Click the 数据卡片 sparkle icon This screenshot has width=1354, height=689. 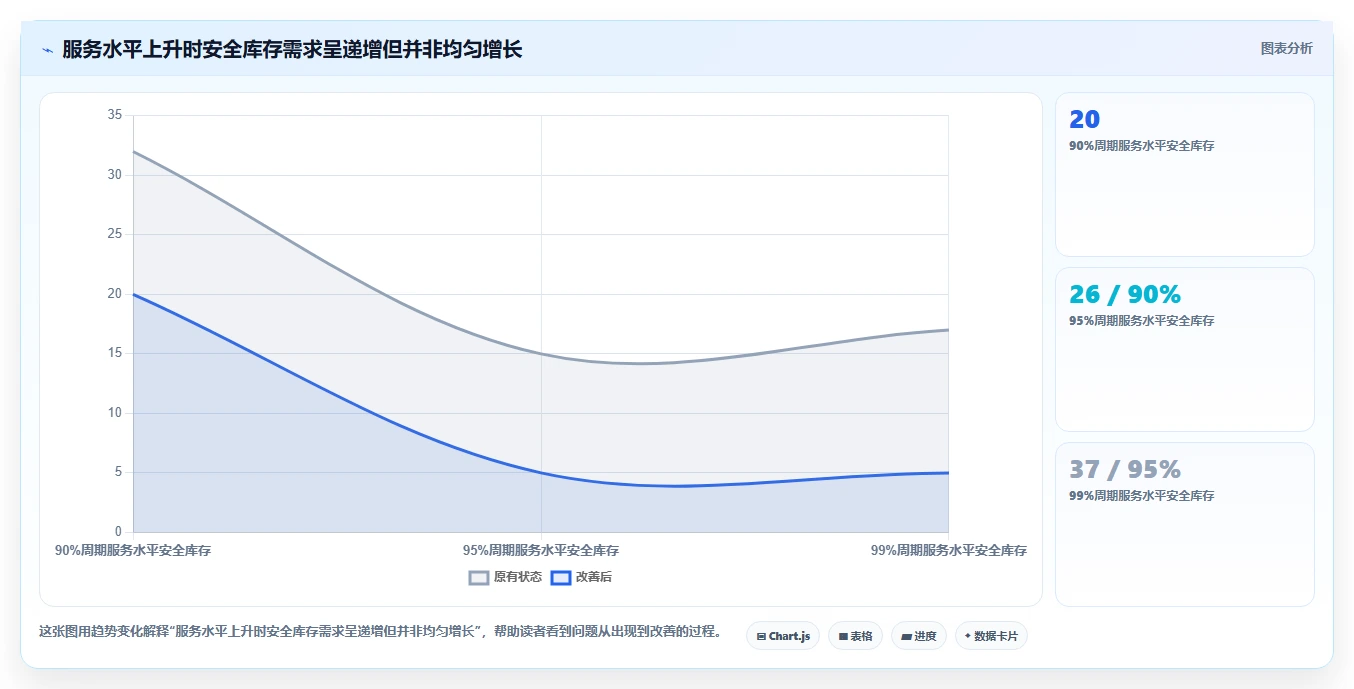point(968,636)
